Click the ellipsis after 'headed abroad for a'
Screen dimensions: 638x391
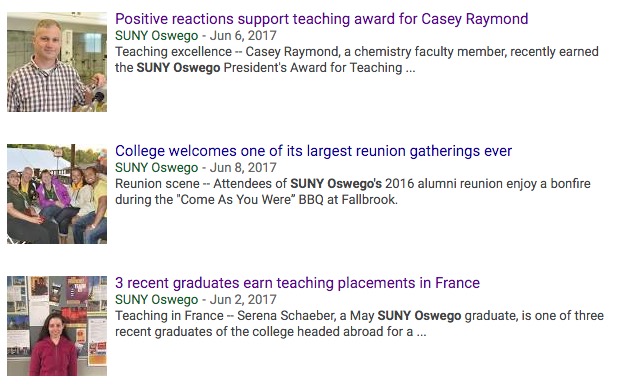[x=422, y=334]
